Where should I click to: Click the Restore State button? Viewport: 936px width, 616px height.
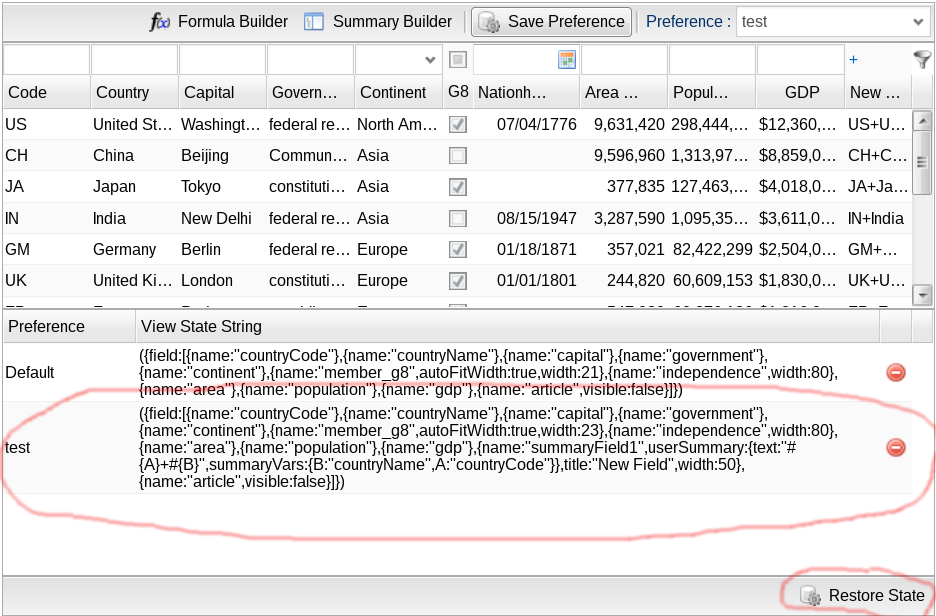click(863, 595)
